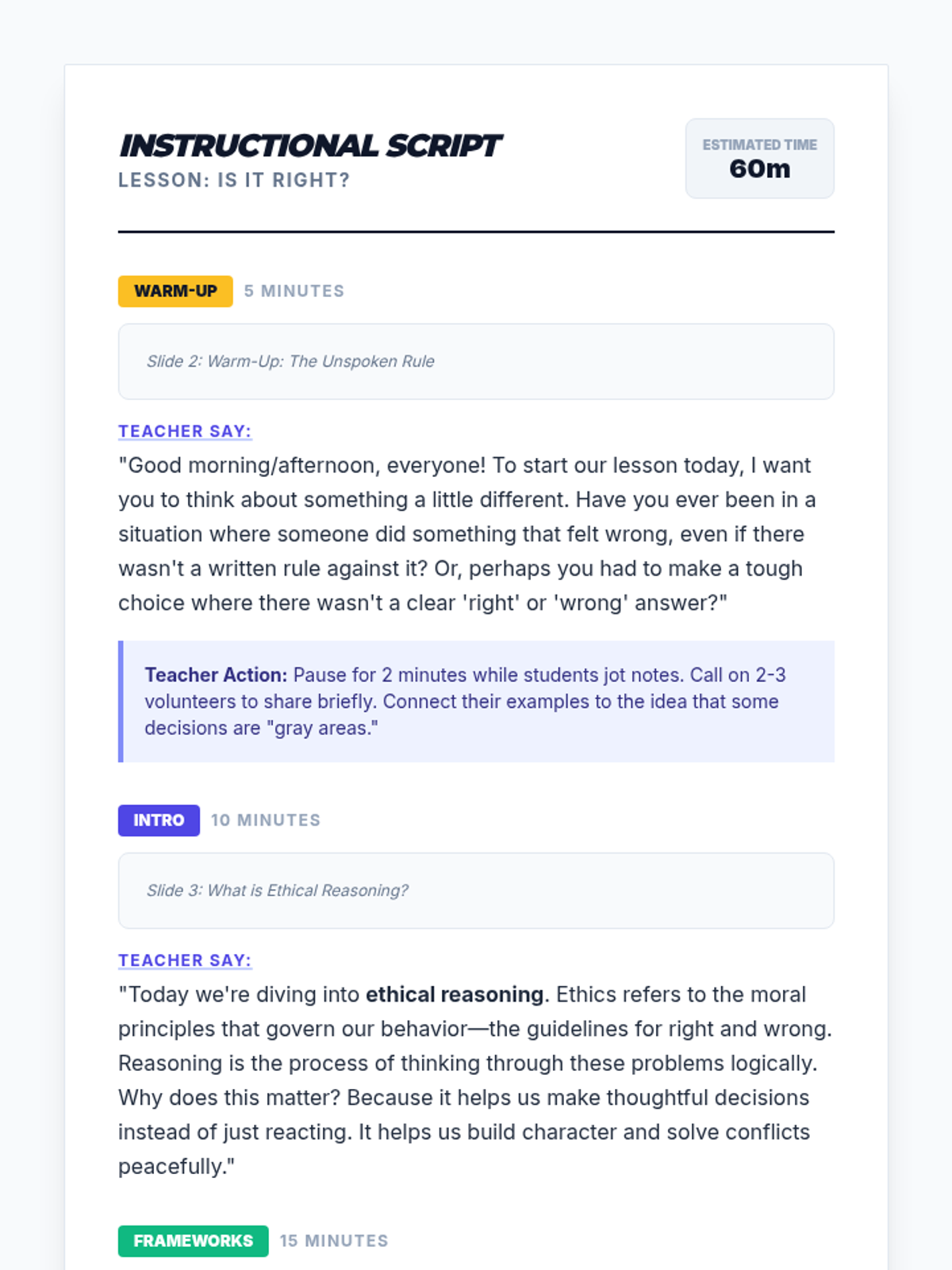The height and width of the screenshot is (1270, 952).
Task: Click the 15 MINUTES label
Action: pos(334,1241)
